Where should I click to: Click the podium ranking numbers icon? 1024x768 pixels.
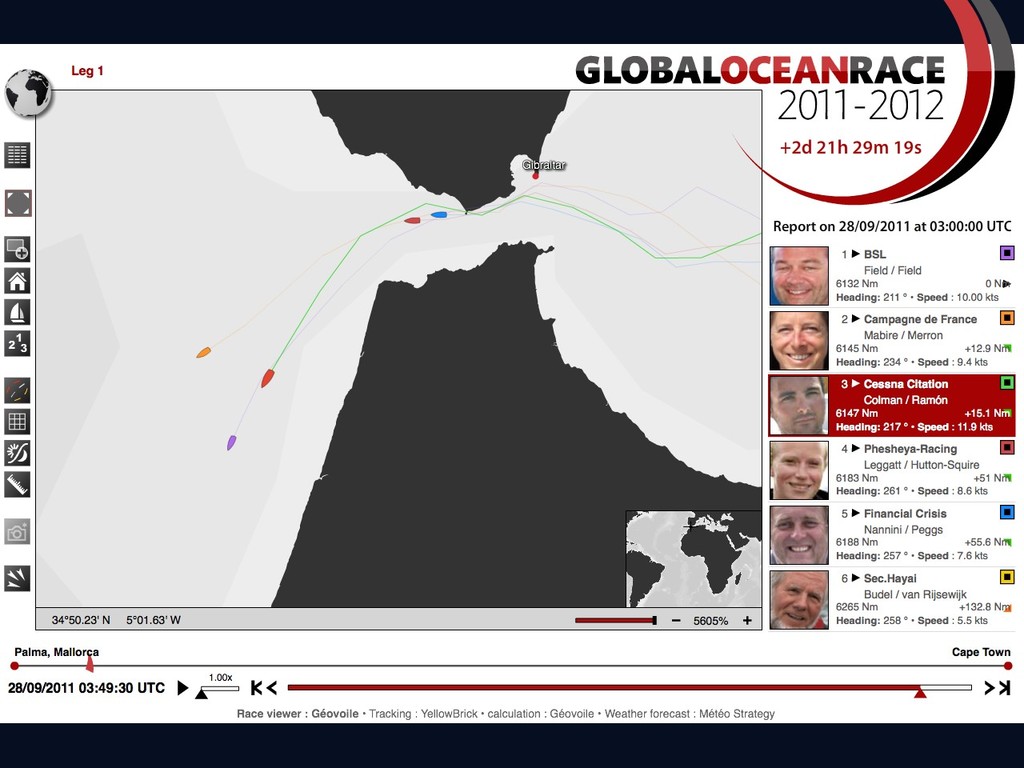[18, 344]
